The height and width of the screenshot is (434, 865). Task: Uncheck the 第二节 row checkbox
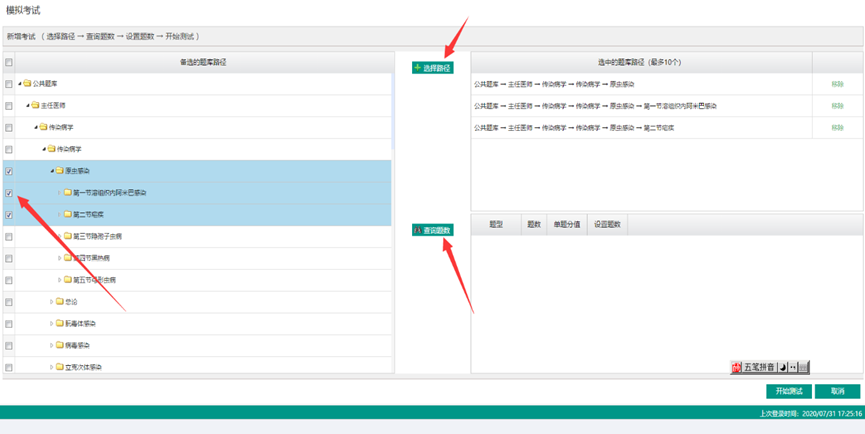9,215
